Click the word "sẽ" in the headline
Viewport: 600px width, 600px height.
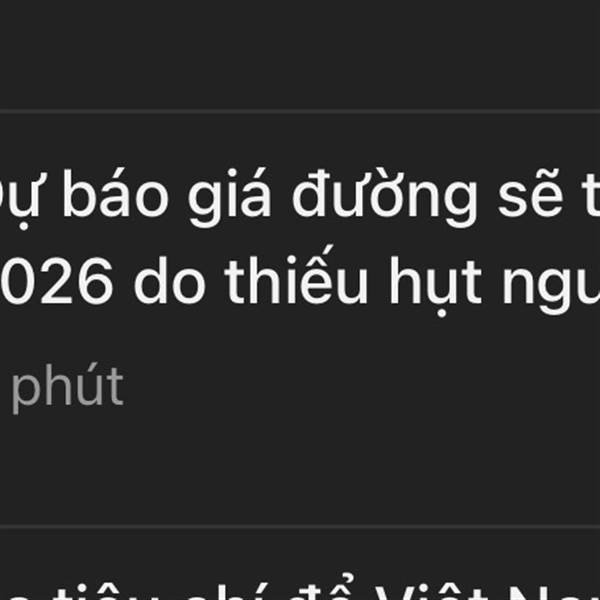(x=530, y=195)
